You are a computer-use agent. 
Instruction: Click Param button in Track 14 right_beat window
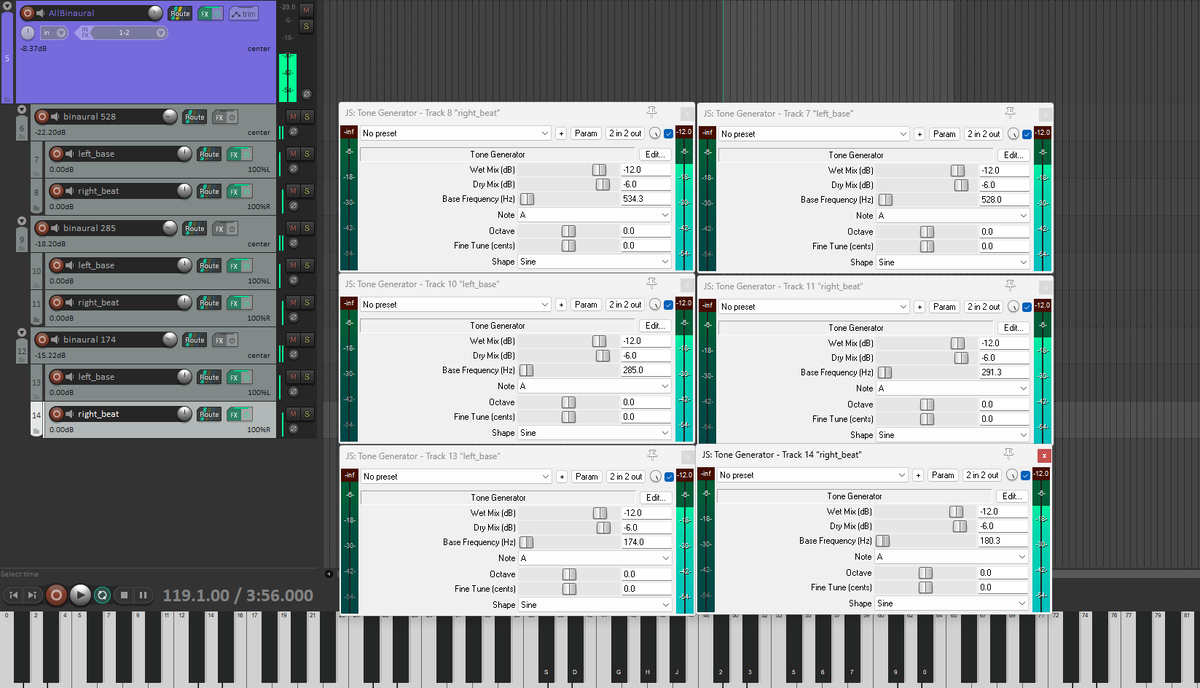[x=943, y=476]
